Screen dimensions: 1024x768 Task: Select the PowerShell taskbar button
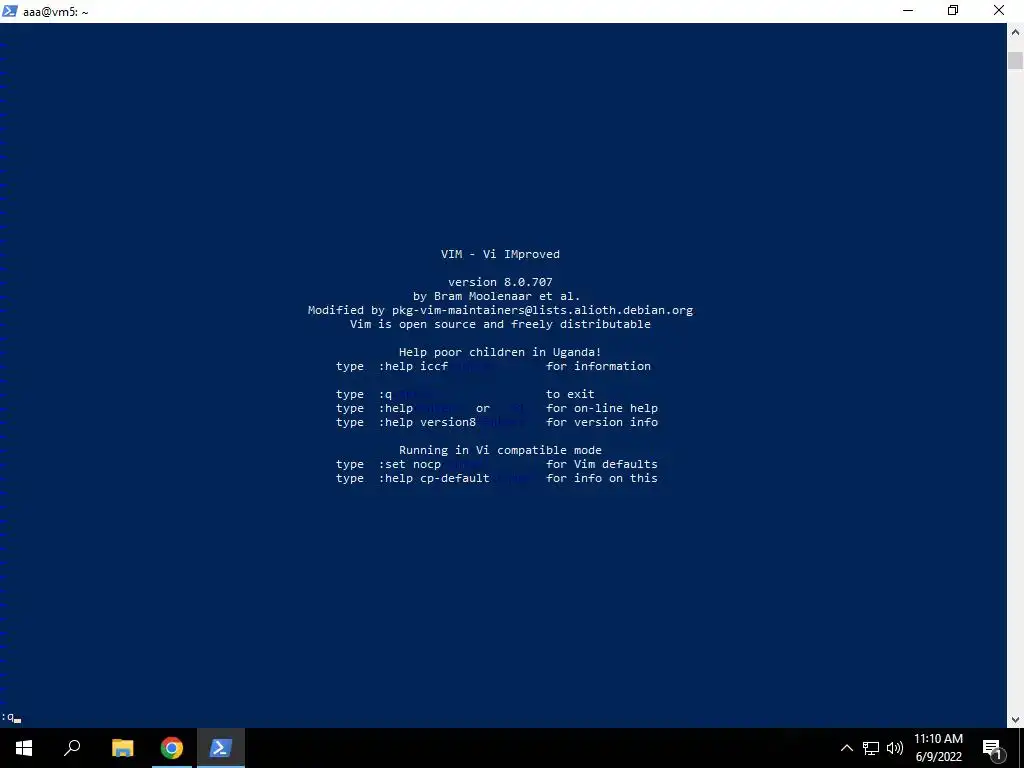click(221, 748)
